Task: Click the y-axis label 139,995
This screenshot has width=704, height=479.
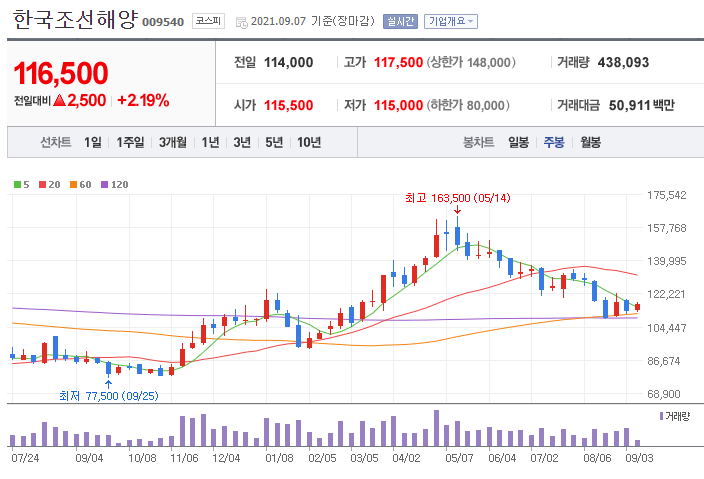Action: tap(667, 261)
